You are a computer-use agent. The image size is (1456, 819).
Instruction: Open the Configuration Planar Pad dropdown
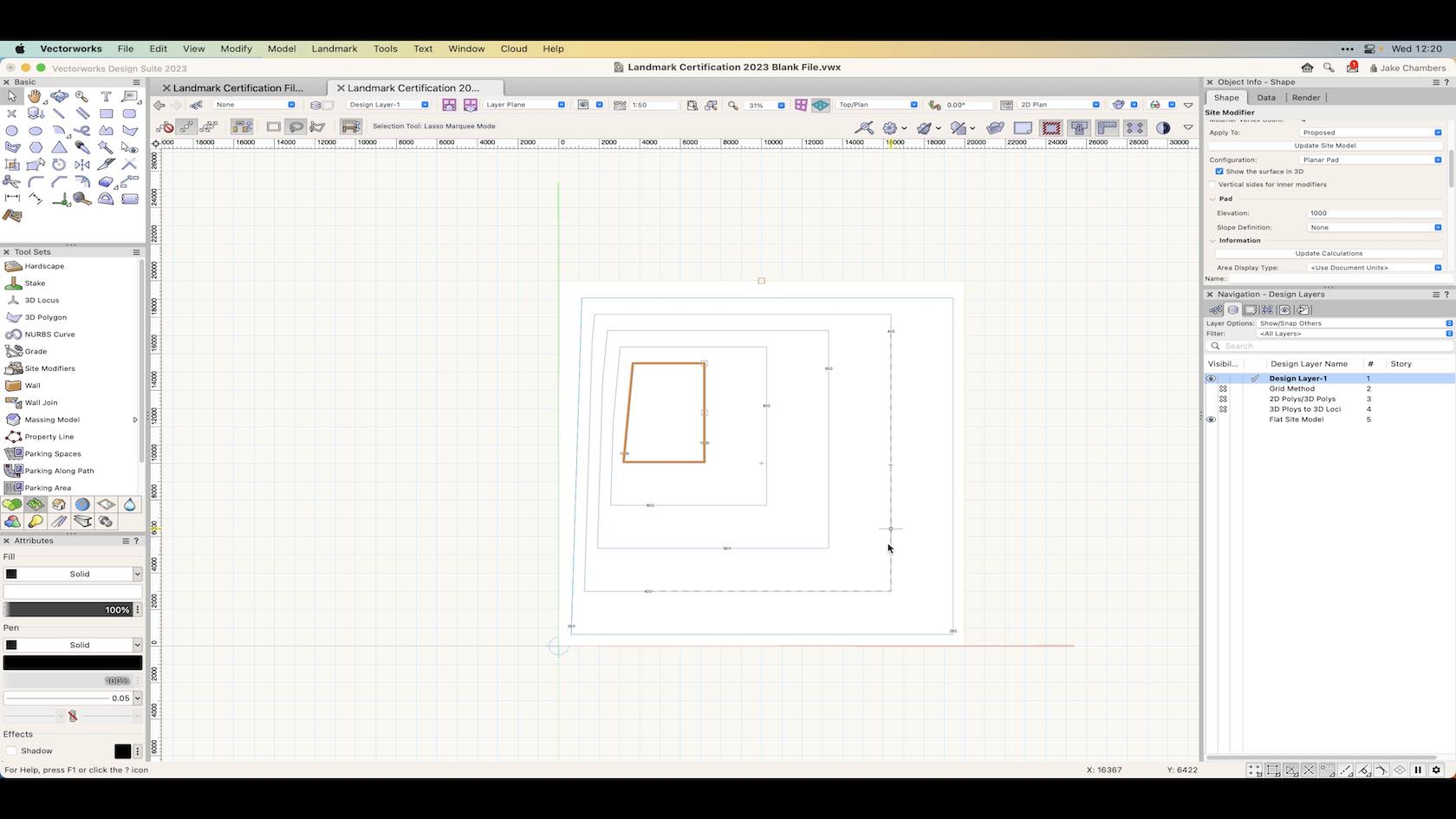point(1374,160)
